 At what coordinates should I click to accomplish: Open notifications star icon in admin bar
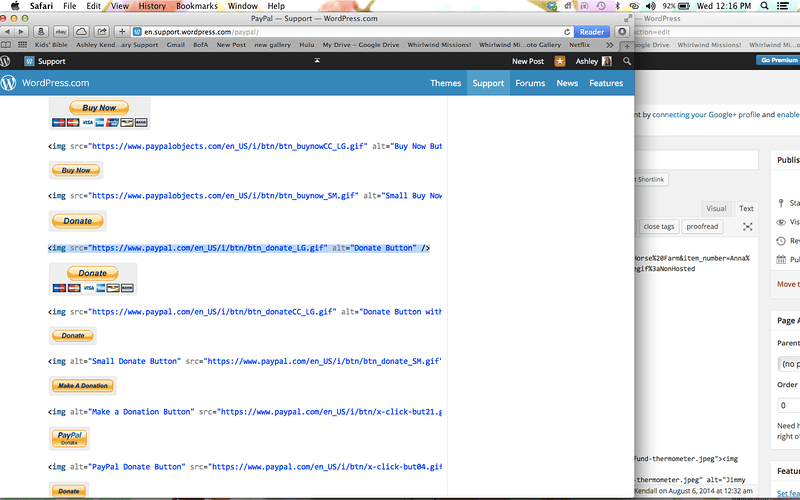tap(560, 61)
